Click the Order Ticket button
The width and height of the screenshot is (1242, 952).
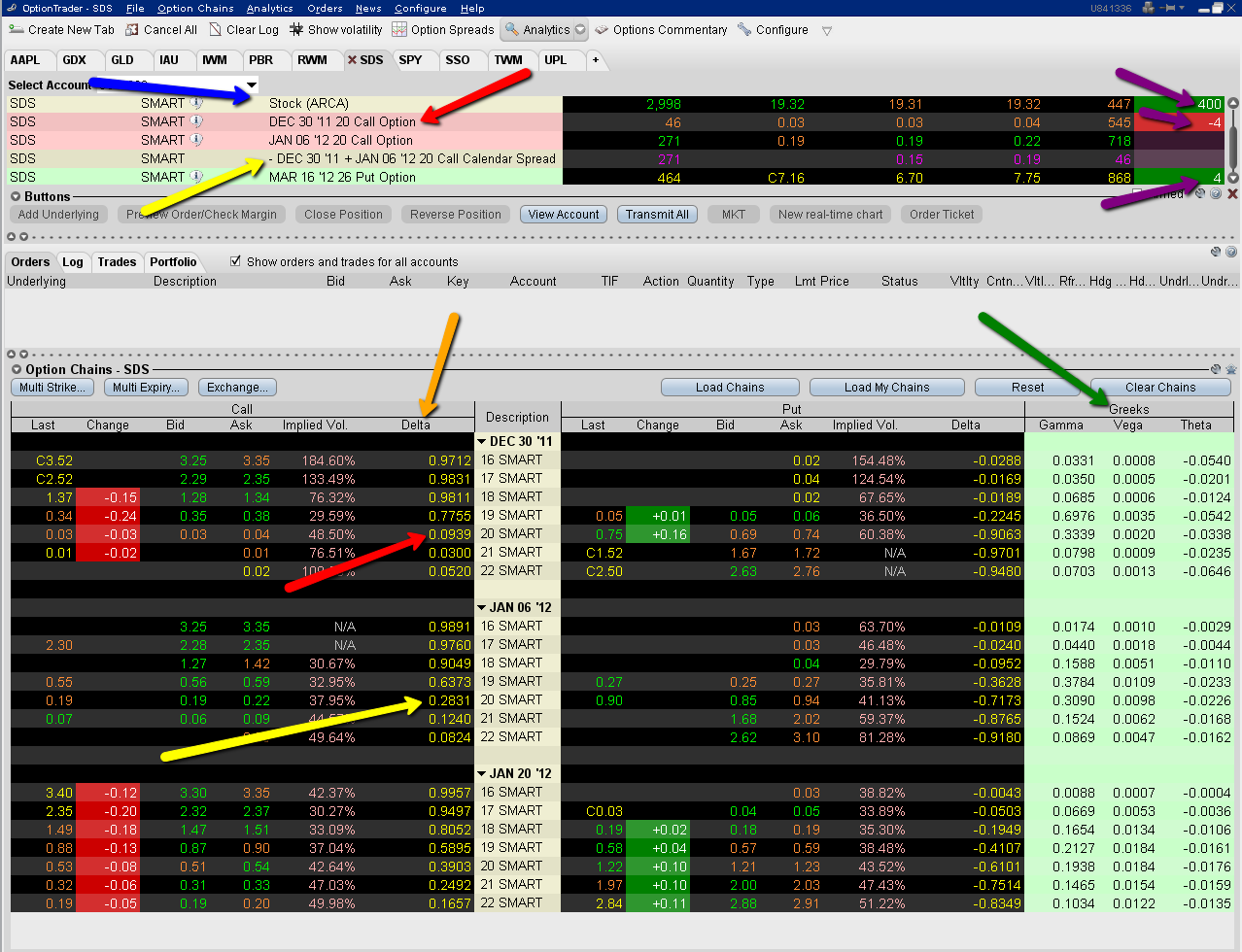pos(942,215)
